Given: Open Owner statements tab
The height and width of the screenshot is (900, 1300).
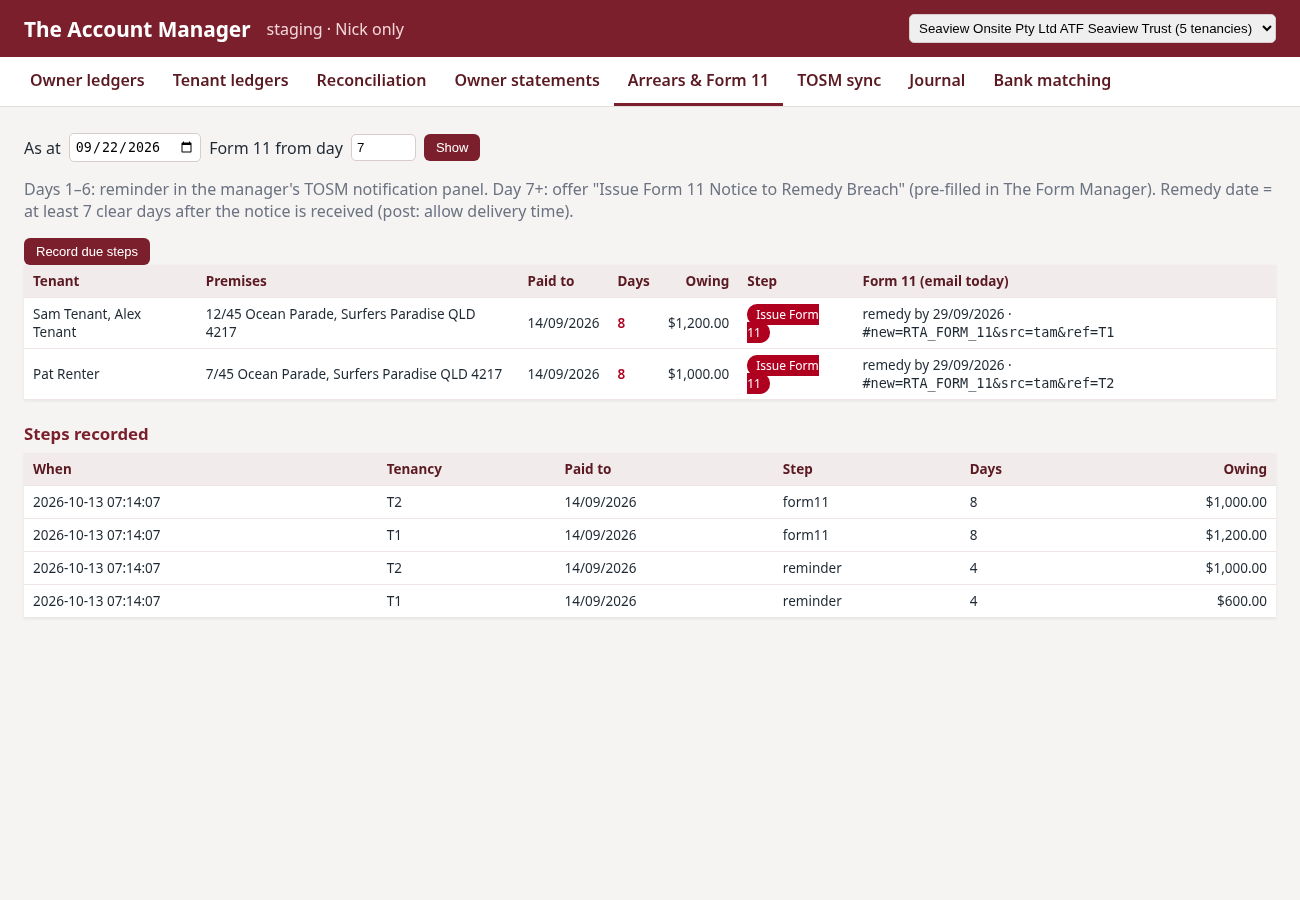Looking at the screenshot, I should click(527, 81).
